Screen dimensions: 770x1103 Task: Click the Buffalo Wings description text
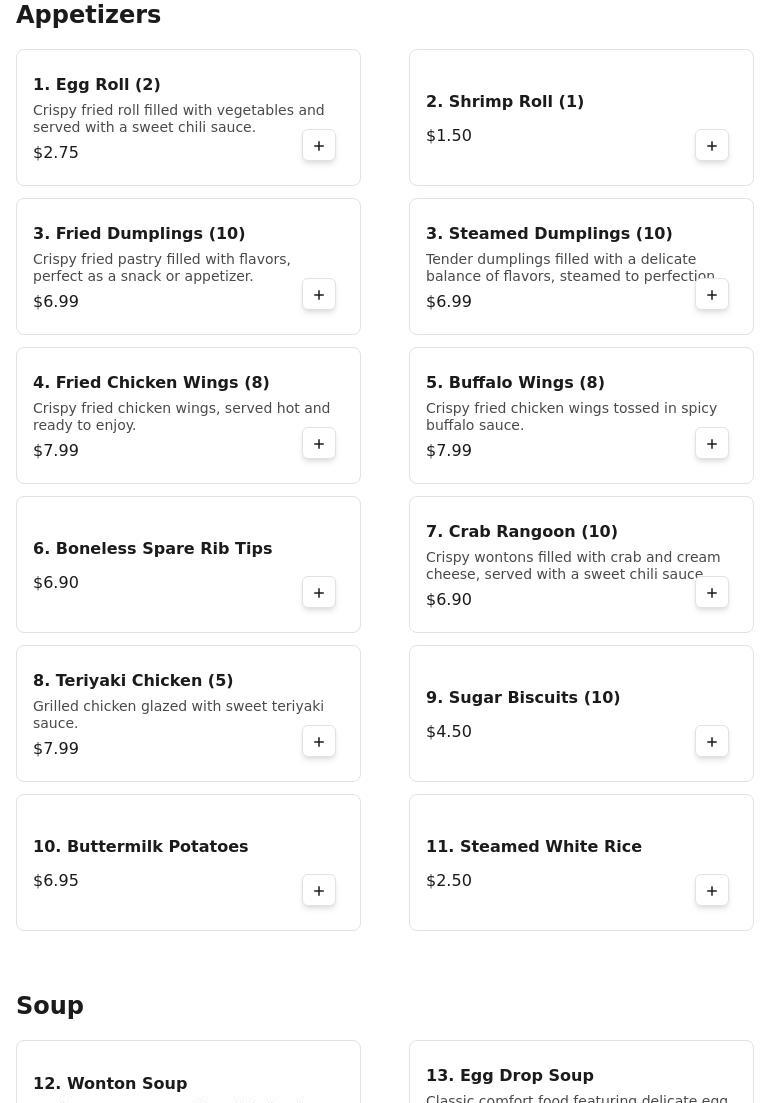[571, 417]
